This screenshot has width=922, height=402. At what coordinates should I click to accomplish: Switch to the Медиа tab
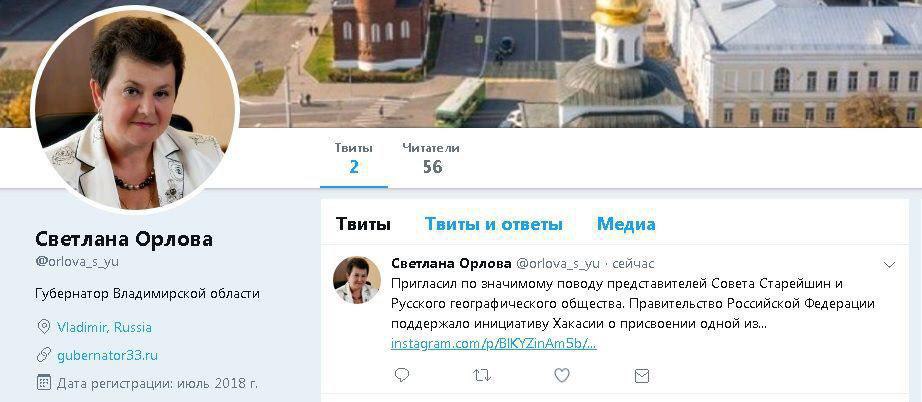pyautogui.click(x=626, y=224)
